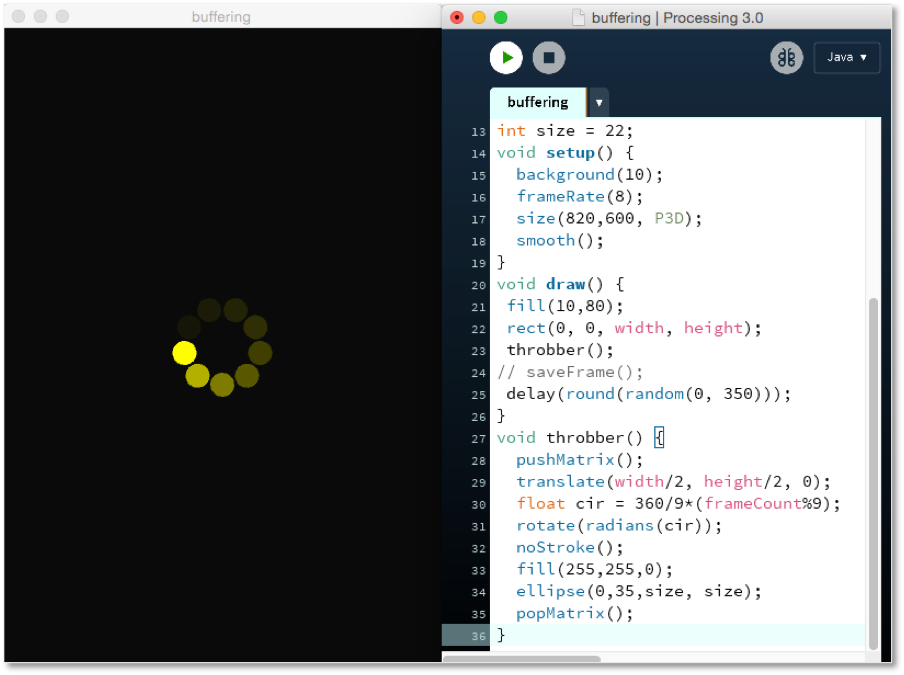Click the 'popMatrix();' line
The width and height of the screenshot is (904, 675).
click(x=574, y=613)
